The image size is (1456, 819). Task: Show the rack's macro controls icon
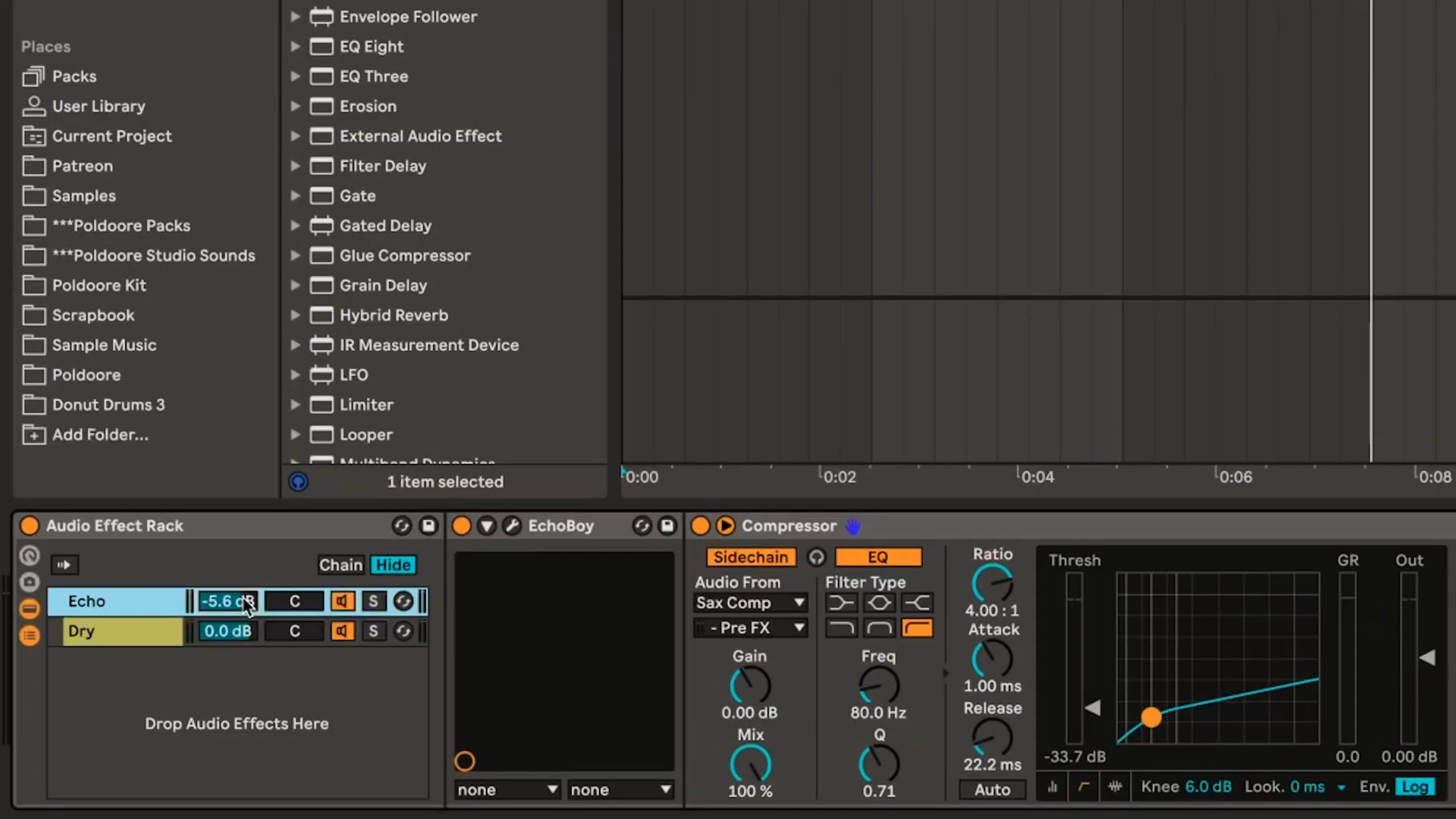coord(30,556)
